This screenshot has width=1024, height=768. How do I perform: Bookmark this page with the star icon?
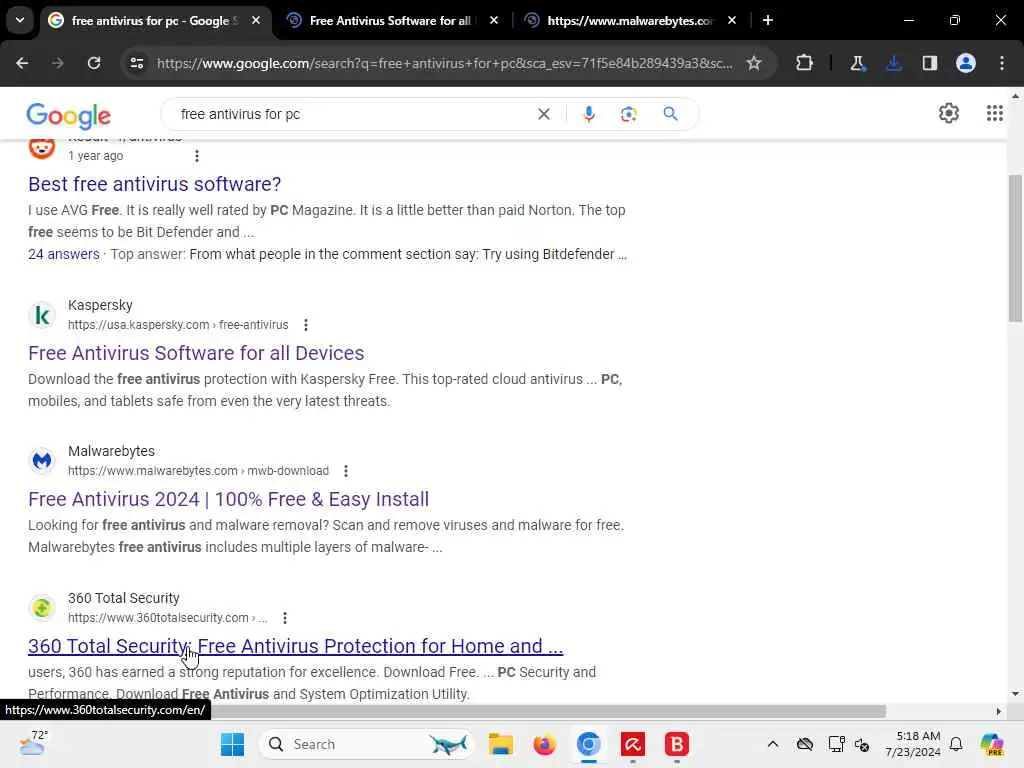pyautogui.click(x=754, y=63)
